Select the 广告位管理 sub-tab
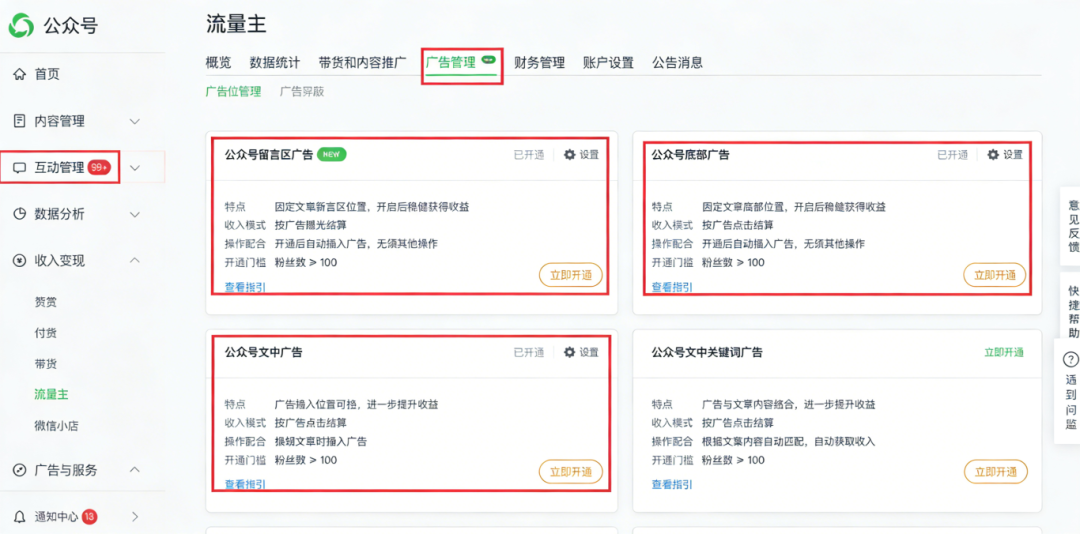Image resolution: width=1080 pixels, height=534 pixels. point(233,92)
